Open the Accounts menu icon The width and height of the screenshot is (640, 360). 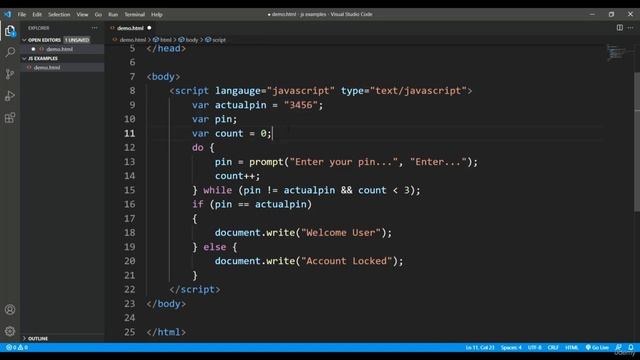[10, 309]
